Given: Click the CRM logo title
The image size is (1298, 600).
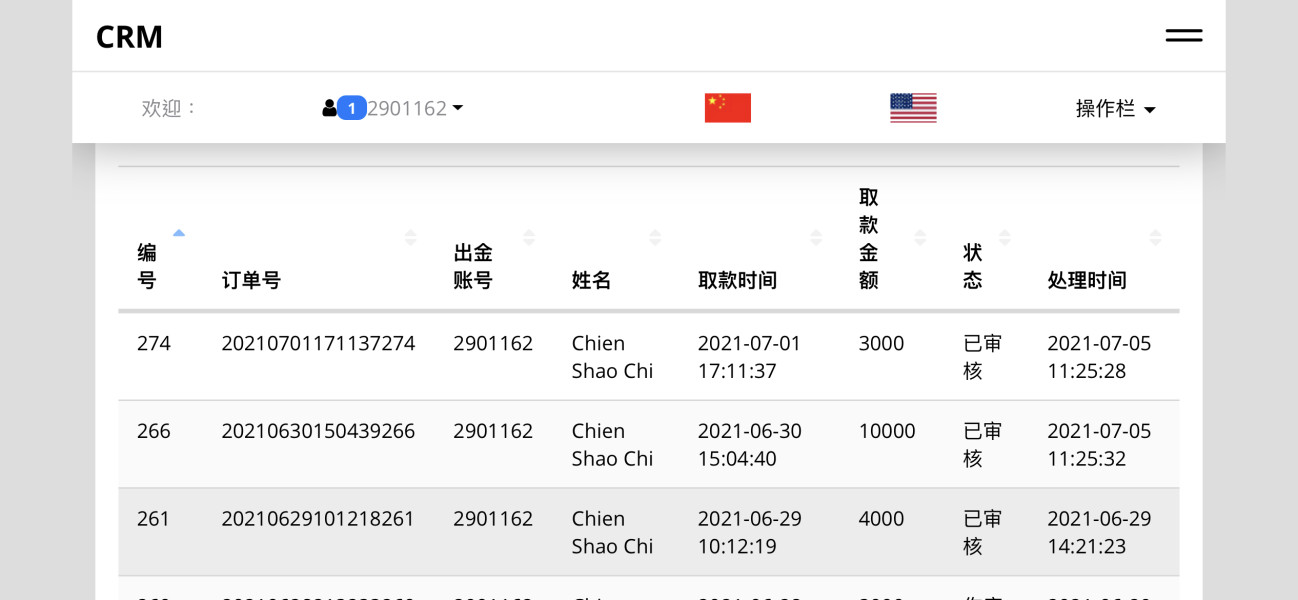Looking at the screenshot, I should point(129,37).
